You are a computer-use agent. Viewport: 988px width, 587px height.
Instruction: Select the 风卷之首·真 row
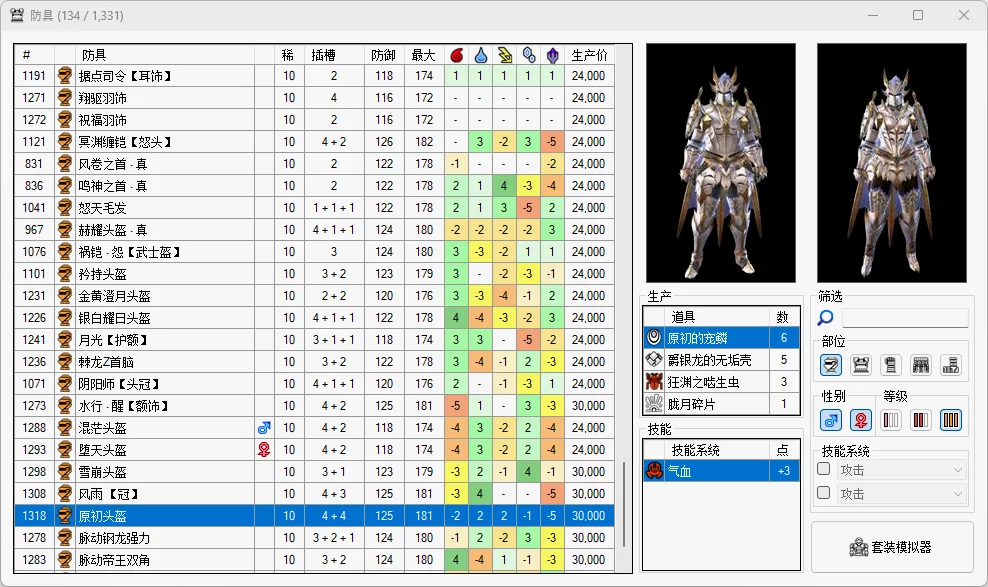click(x=314, y=164)
